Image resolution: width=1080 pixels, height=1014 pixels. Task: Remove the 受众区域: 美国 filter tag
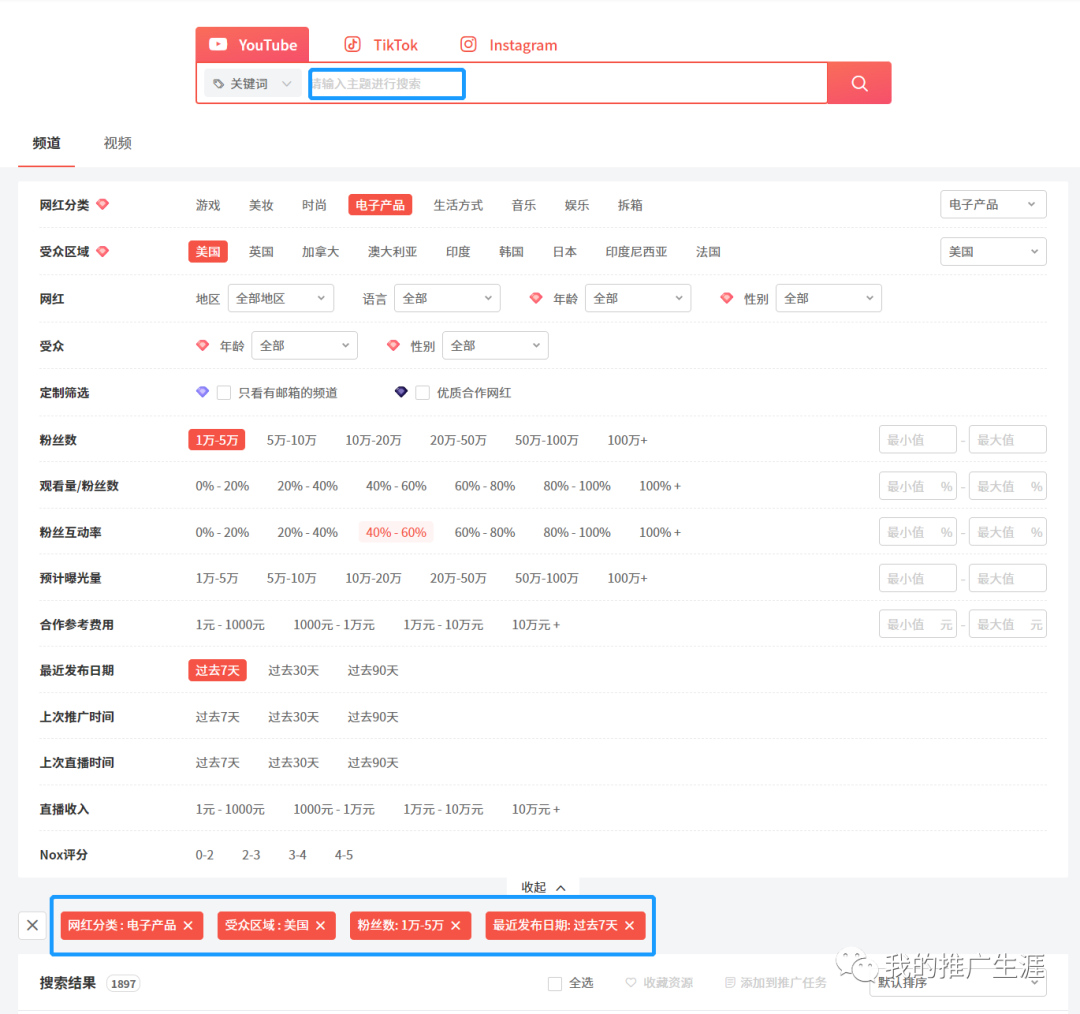click(320, 926)
